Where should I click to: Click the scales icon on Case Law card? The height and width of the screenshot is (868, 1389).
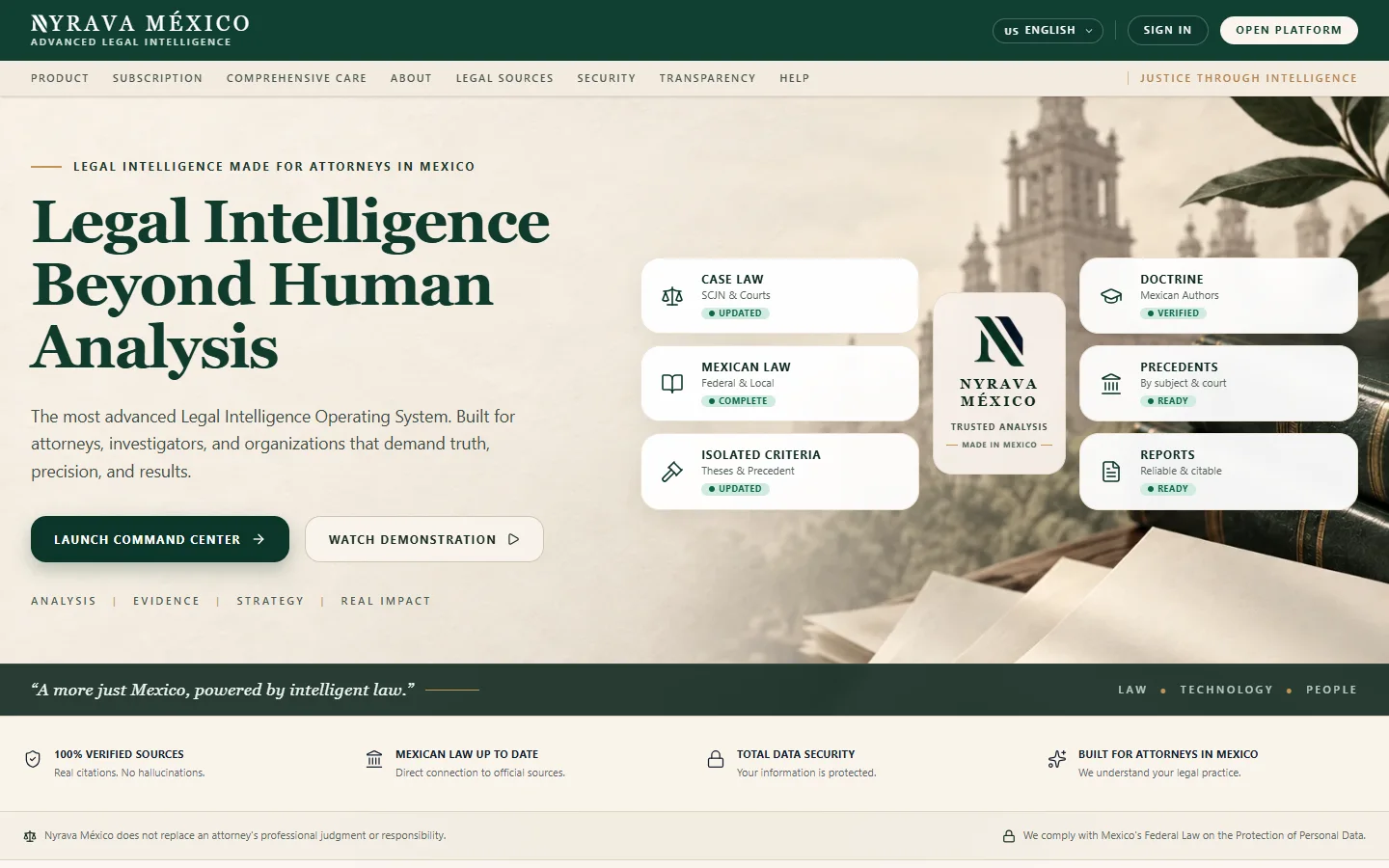point(672,296)
